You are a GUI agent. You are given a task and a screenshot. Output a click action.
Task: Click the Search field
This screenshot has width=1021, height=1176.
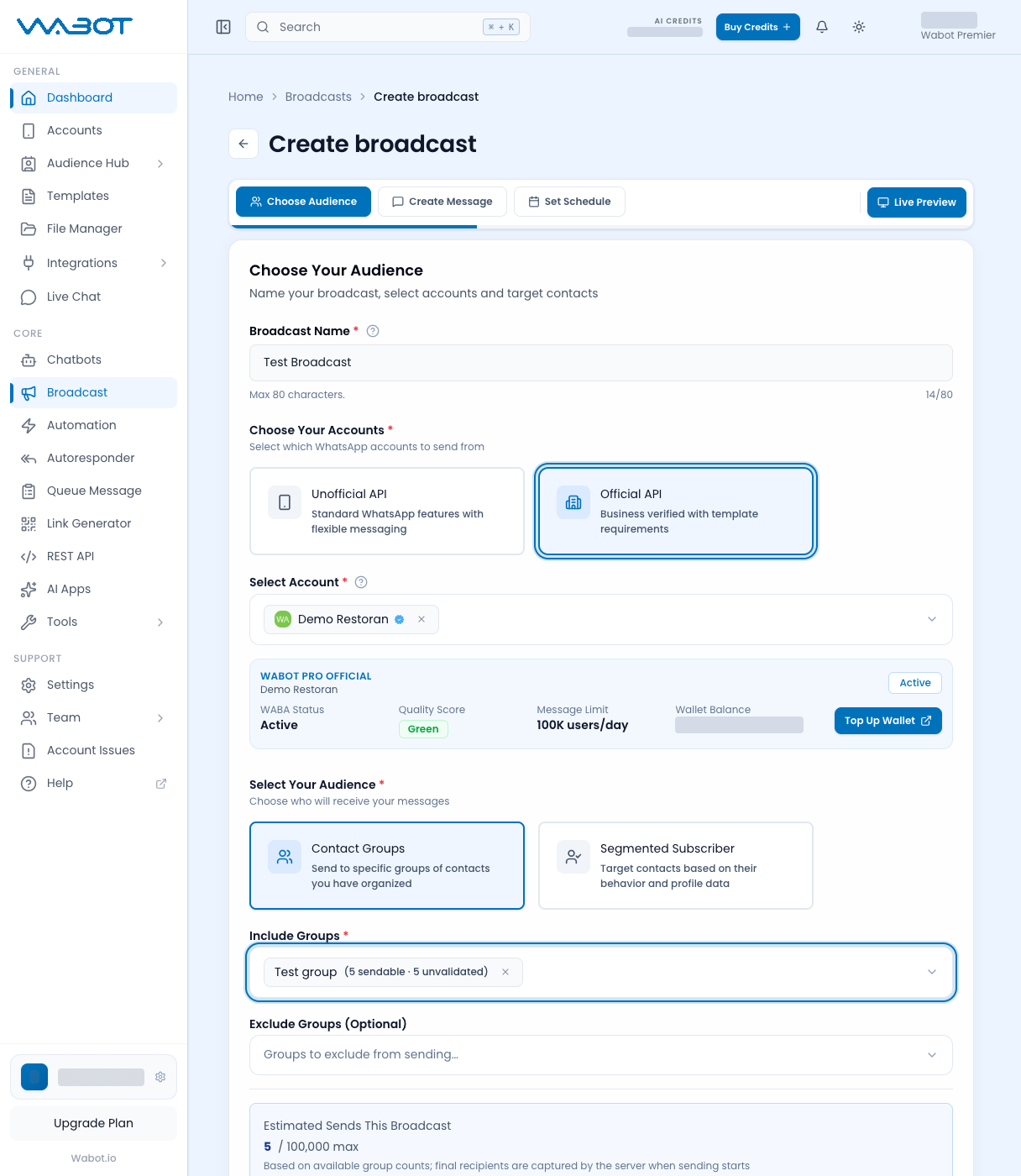pos(388,27)
